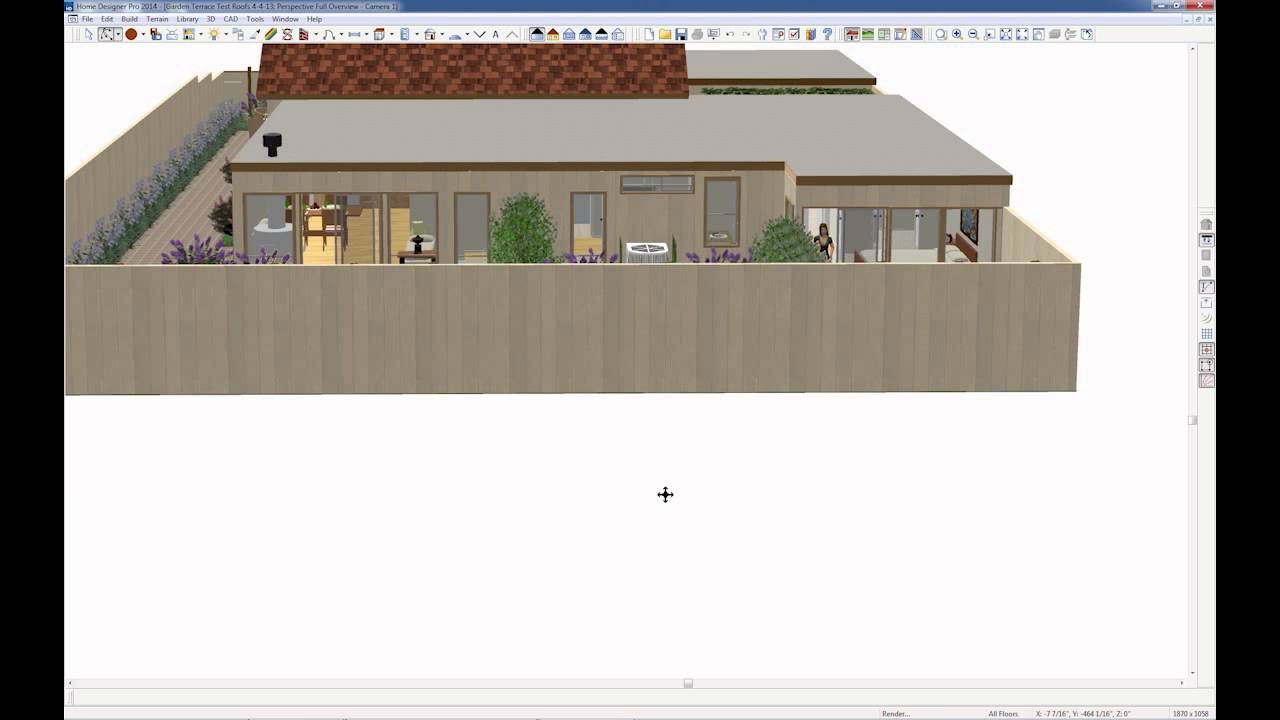The height and width of the screenshot is (720, 1280).
Task: Click the red-roofed house view icon
Action: point(553,34)
